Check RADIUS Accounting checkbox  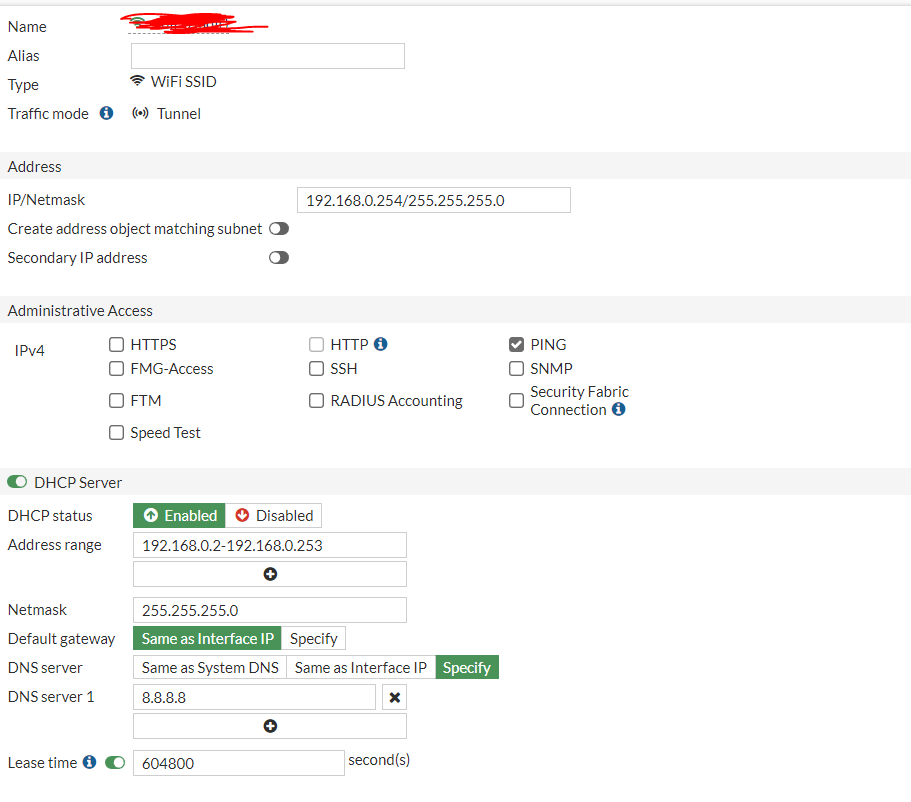pyautogui.click(x=317, y=400)
